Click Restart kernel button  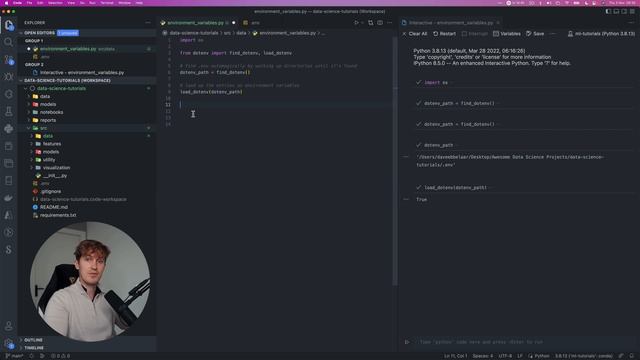[444, 34]
